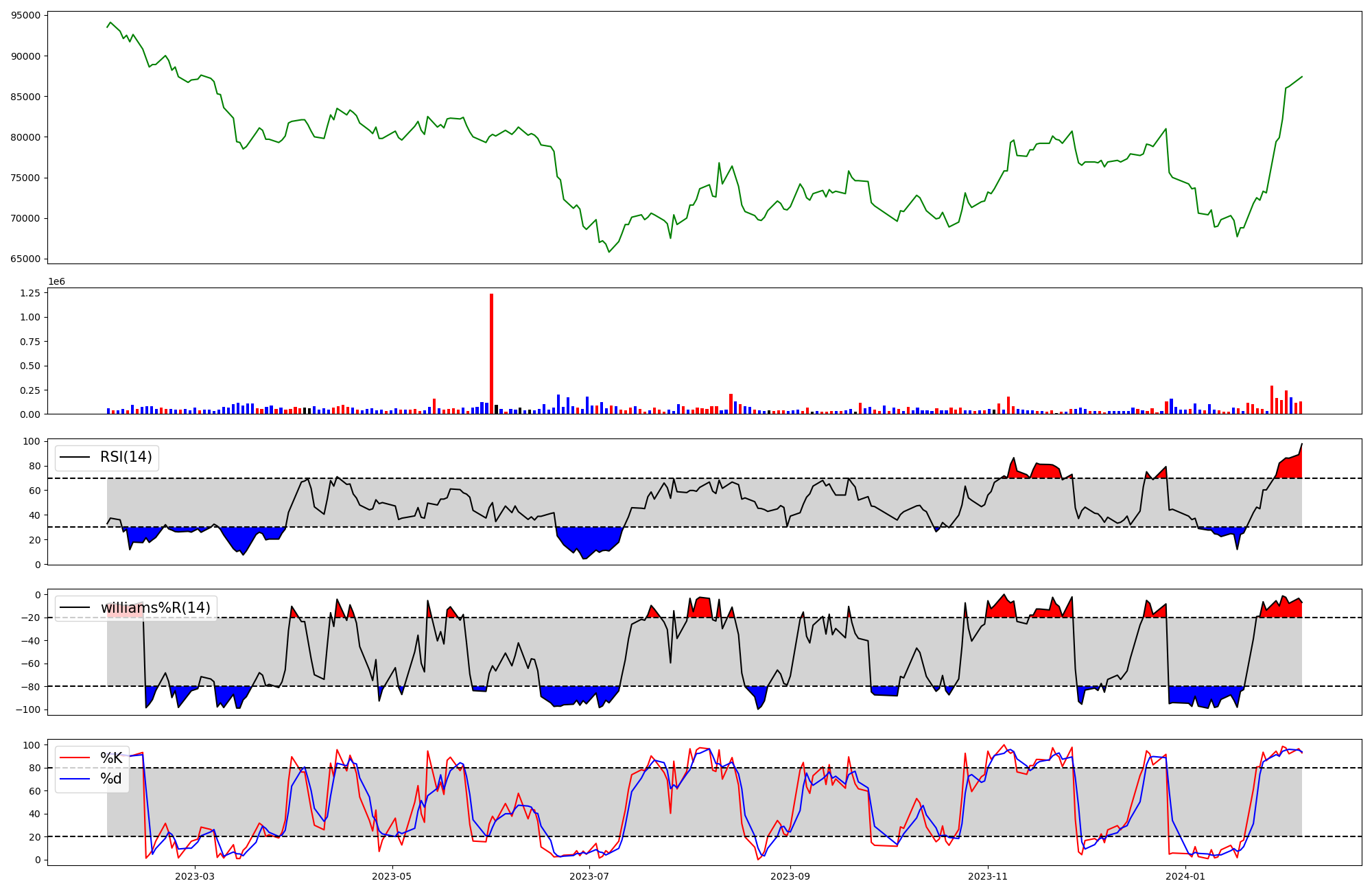
Task: Click the black RSI legend line sample
Action: click(x=75, y=457)
